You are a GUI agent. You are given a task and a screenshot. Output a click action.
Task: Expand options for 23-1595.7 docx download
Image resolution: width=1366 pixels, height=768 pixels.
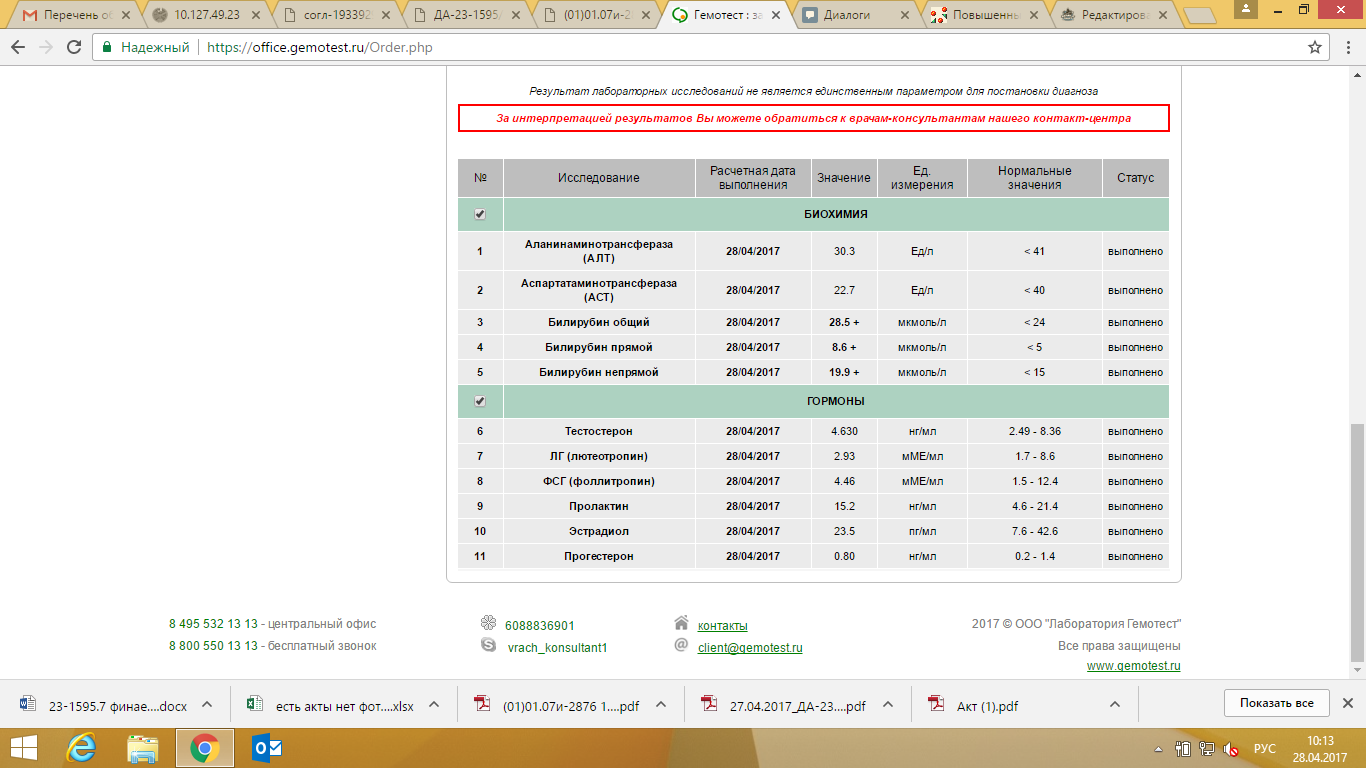pyautogui.click(x=206, y=704)
